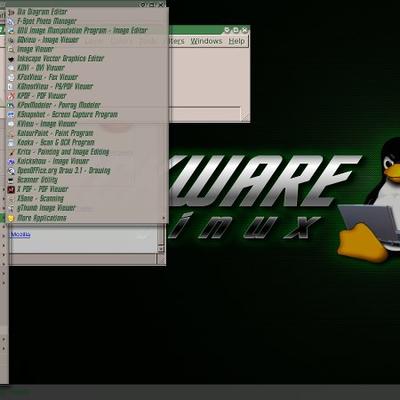Open GNU Image Manipulation Program entry

(x=87, y=30)
